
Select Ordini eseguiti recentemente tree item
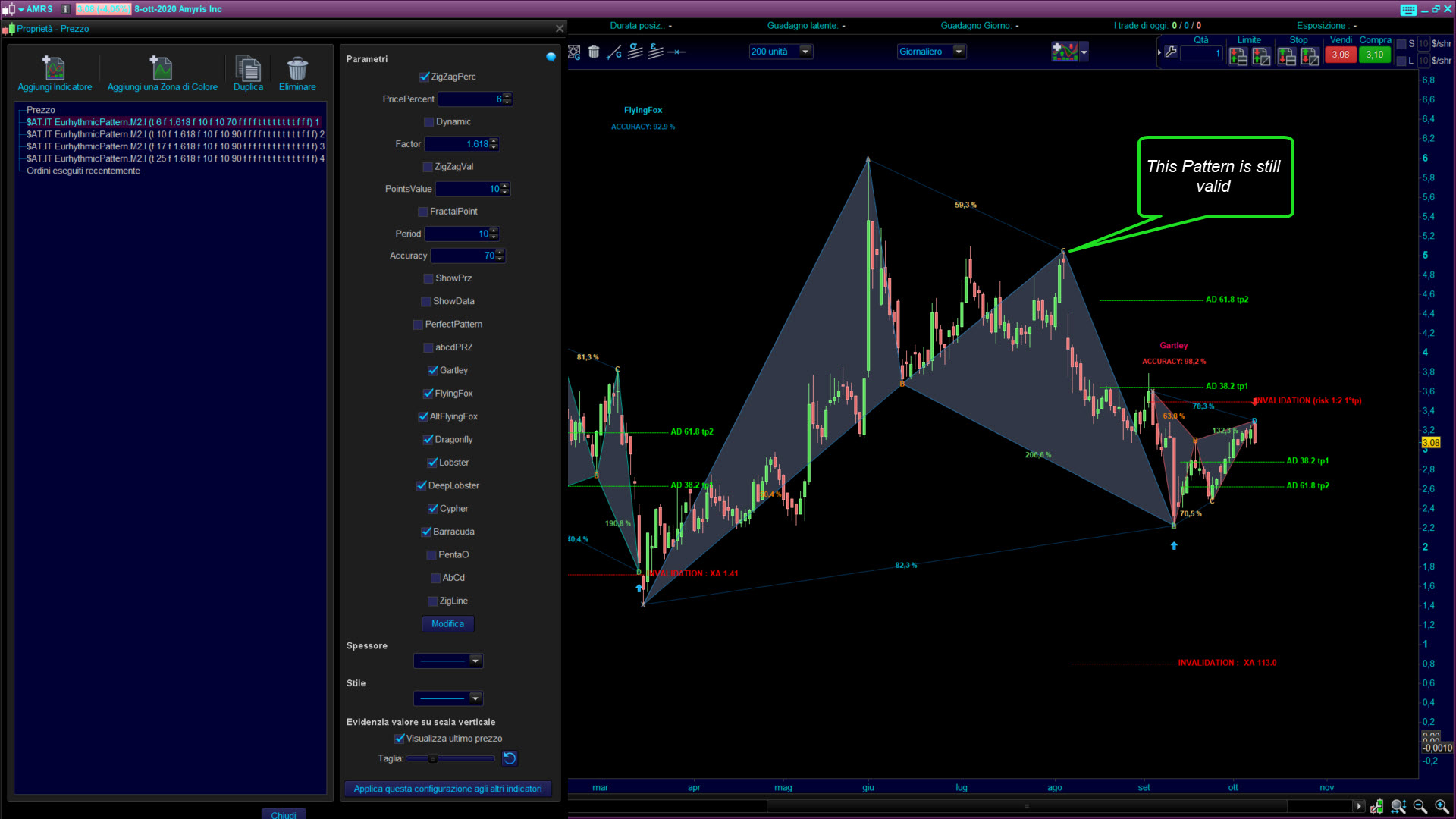pos(83,171)
